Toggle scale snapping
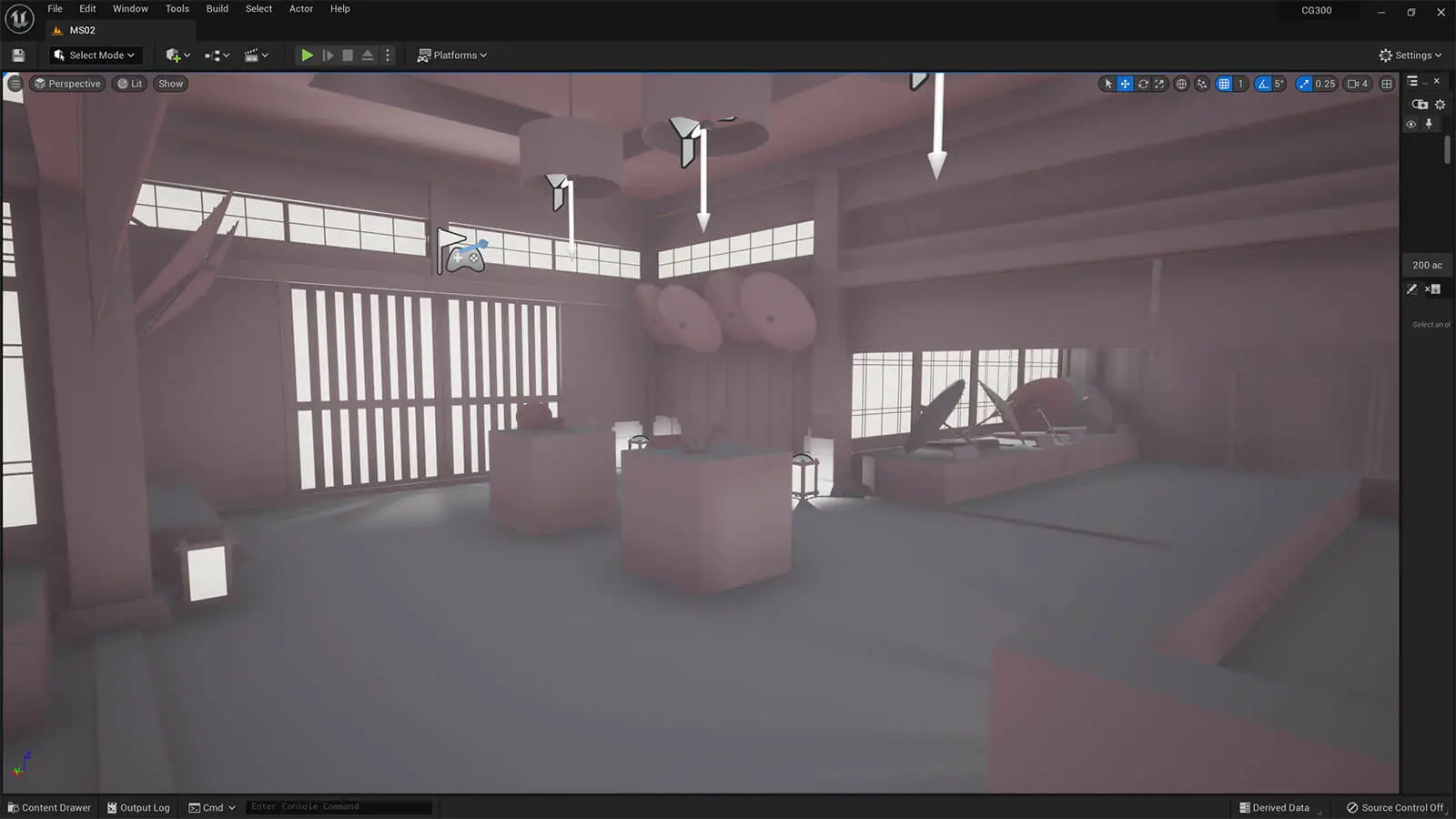 (1304, 84)
